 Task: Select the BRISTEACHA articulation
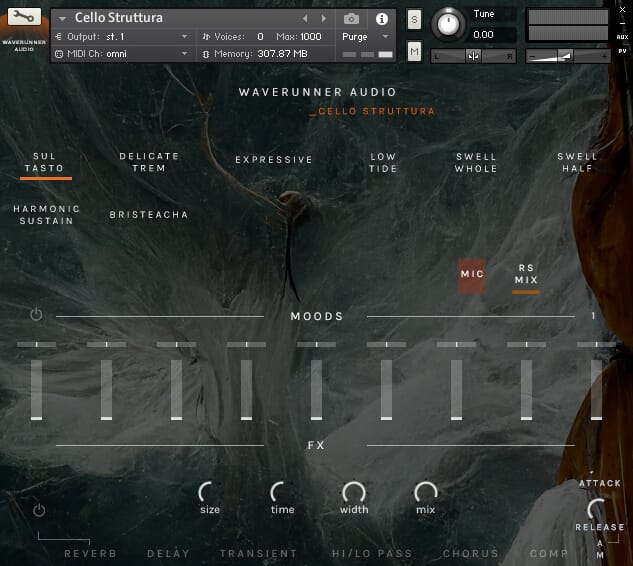click(x=149, y=215)
